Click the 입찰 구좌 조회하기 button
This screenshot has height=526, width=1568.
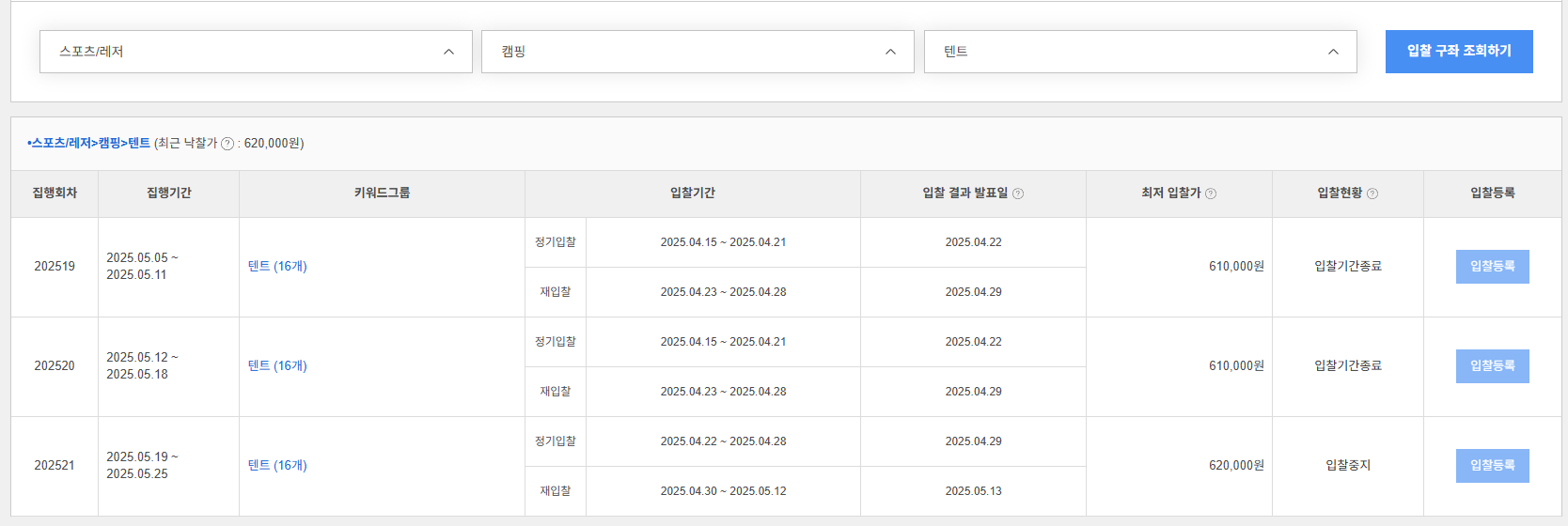1459,52
